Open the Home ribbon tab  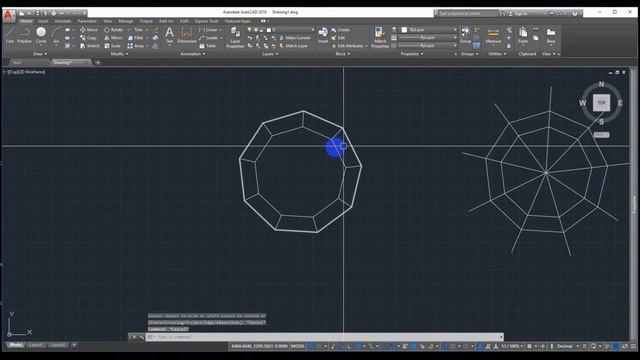pos(26,21)
